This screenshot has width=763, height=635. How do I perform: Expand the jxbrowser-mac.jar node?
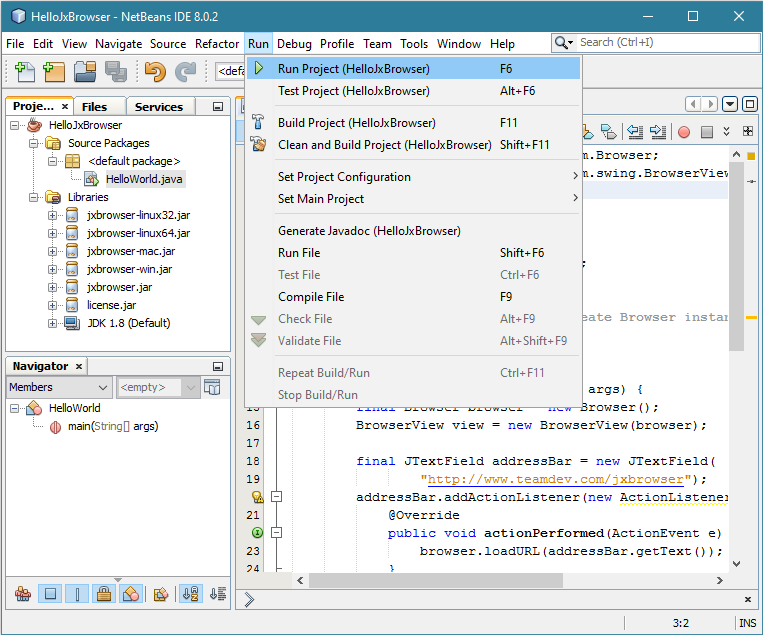[52, 251]
